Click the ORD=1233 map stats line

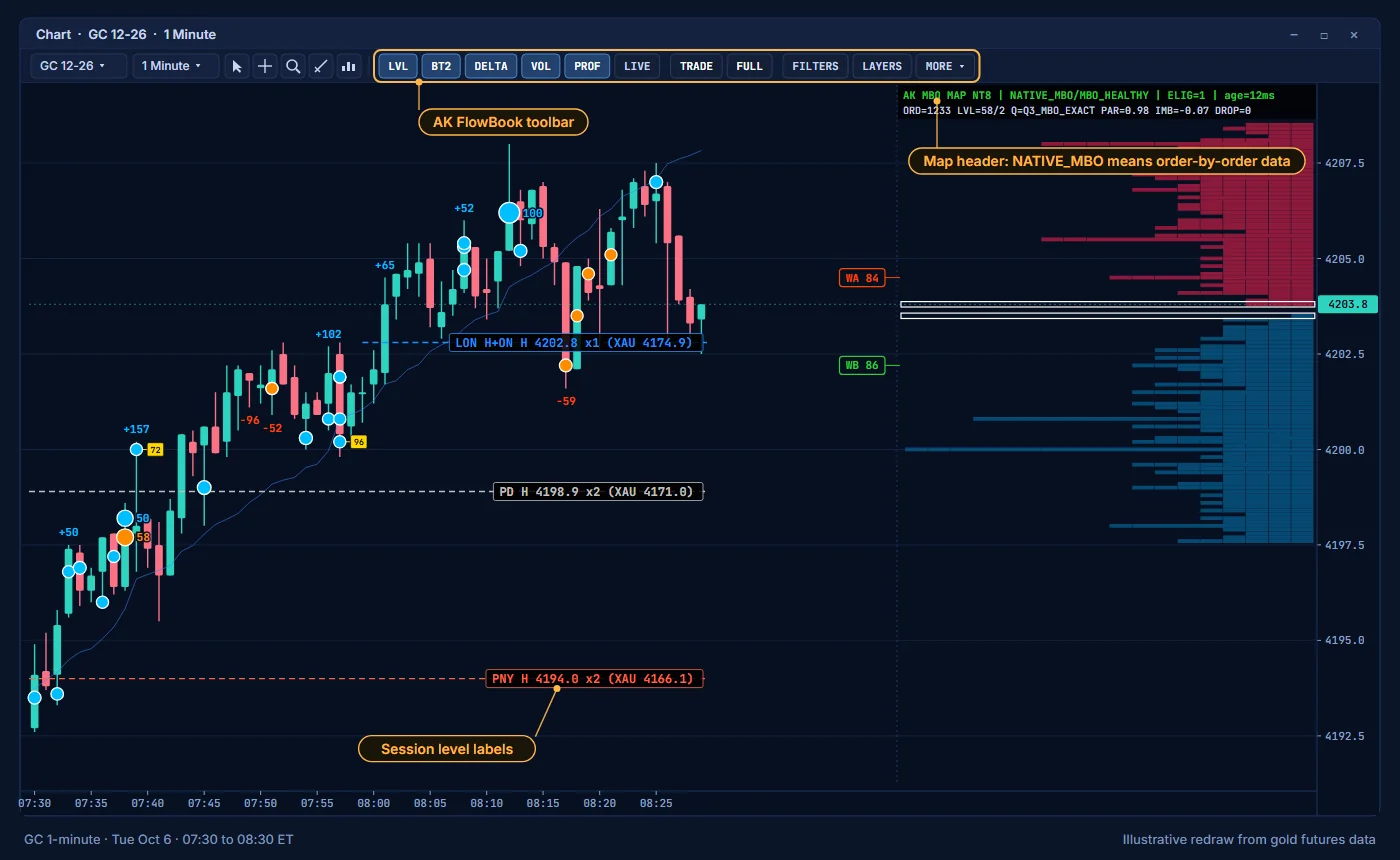1076,110
